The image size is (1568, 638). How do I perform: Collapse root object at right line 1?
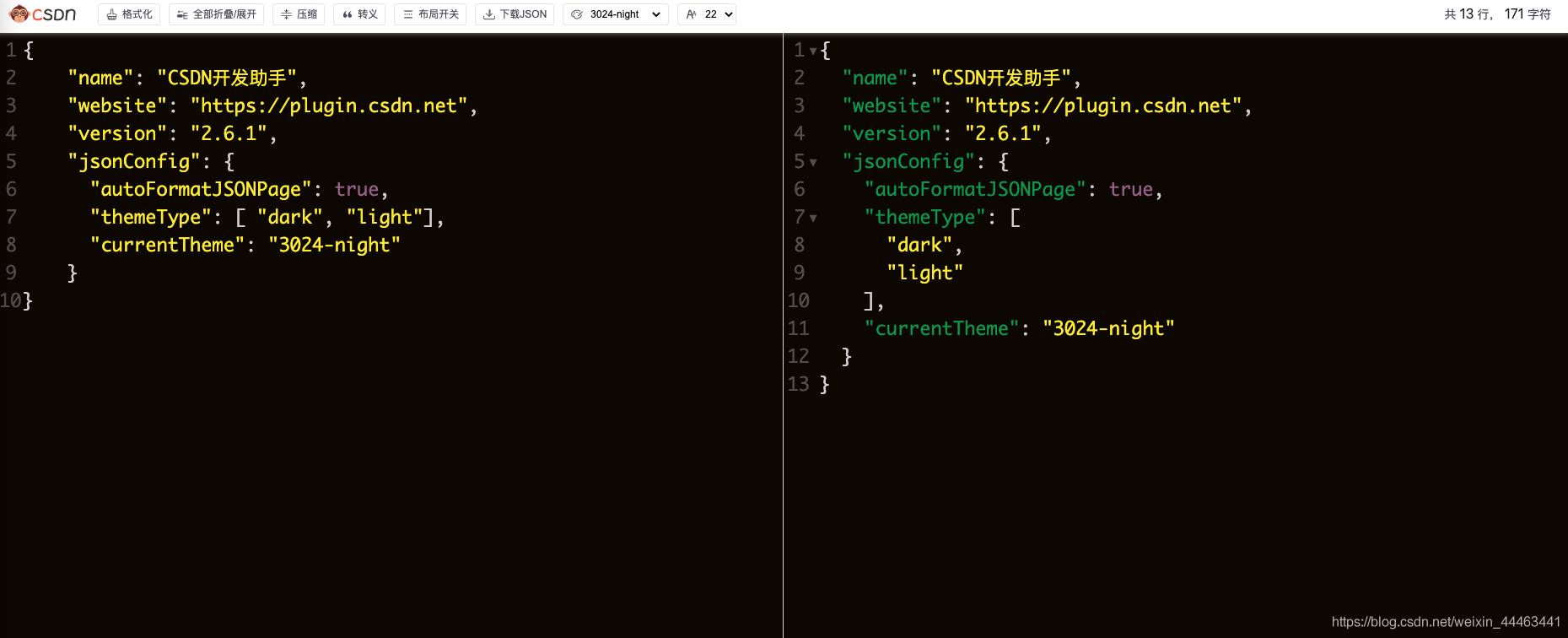click(x=813, y=51)
